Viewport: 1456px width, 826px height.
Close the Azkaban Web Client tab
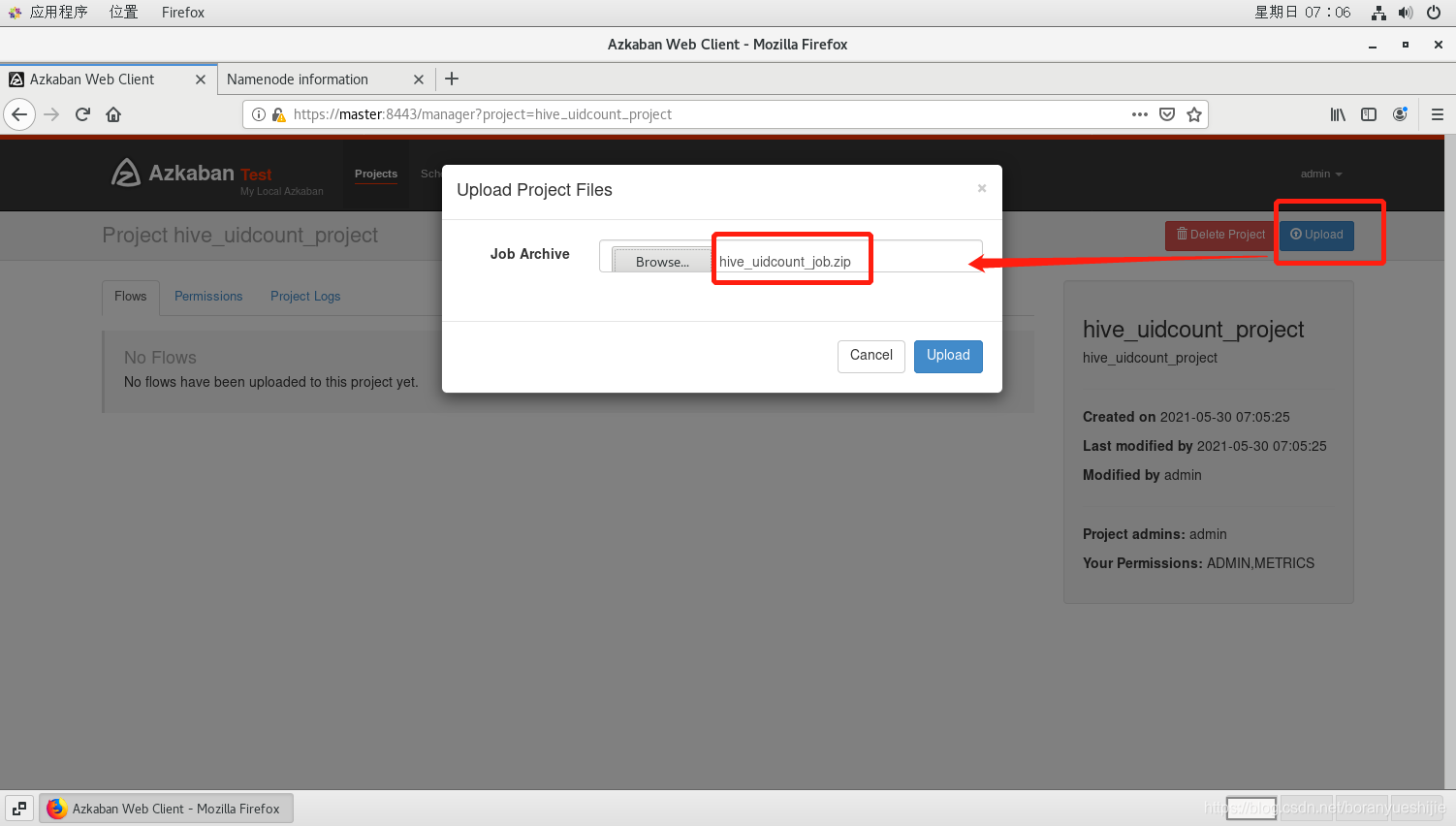click(201, 79)
